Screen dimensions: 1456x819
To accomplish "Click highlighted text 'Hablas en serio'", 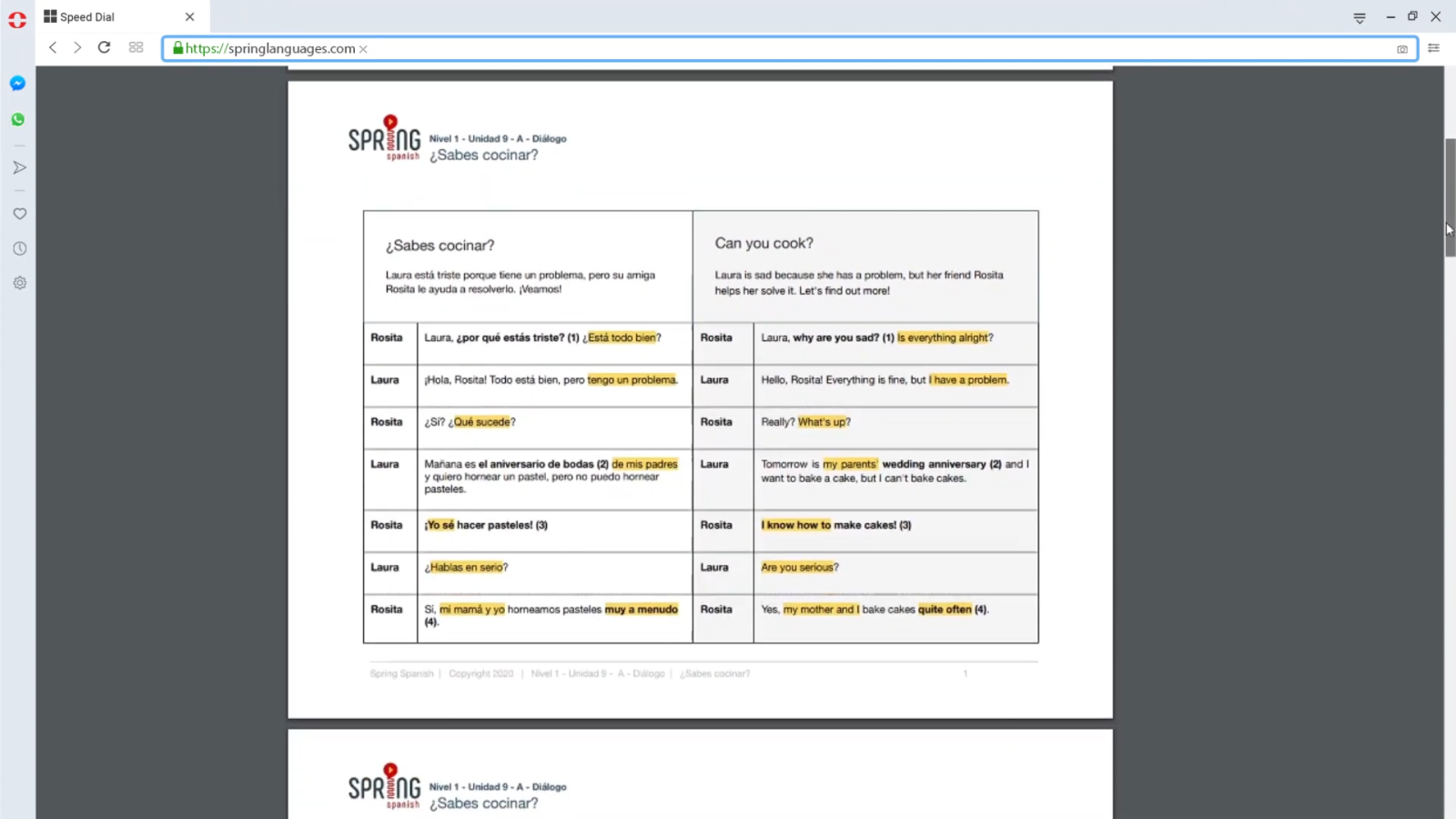I will (466, 567).
